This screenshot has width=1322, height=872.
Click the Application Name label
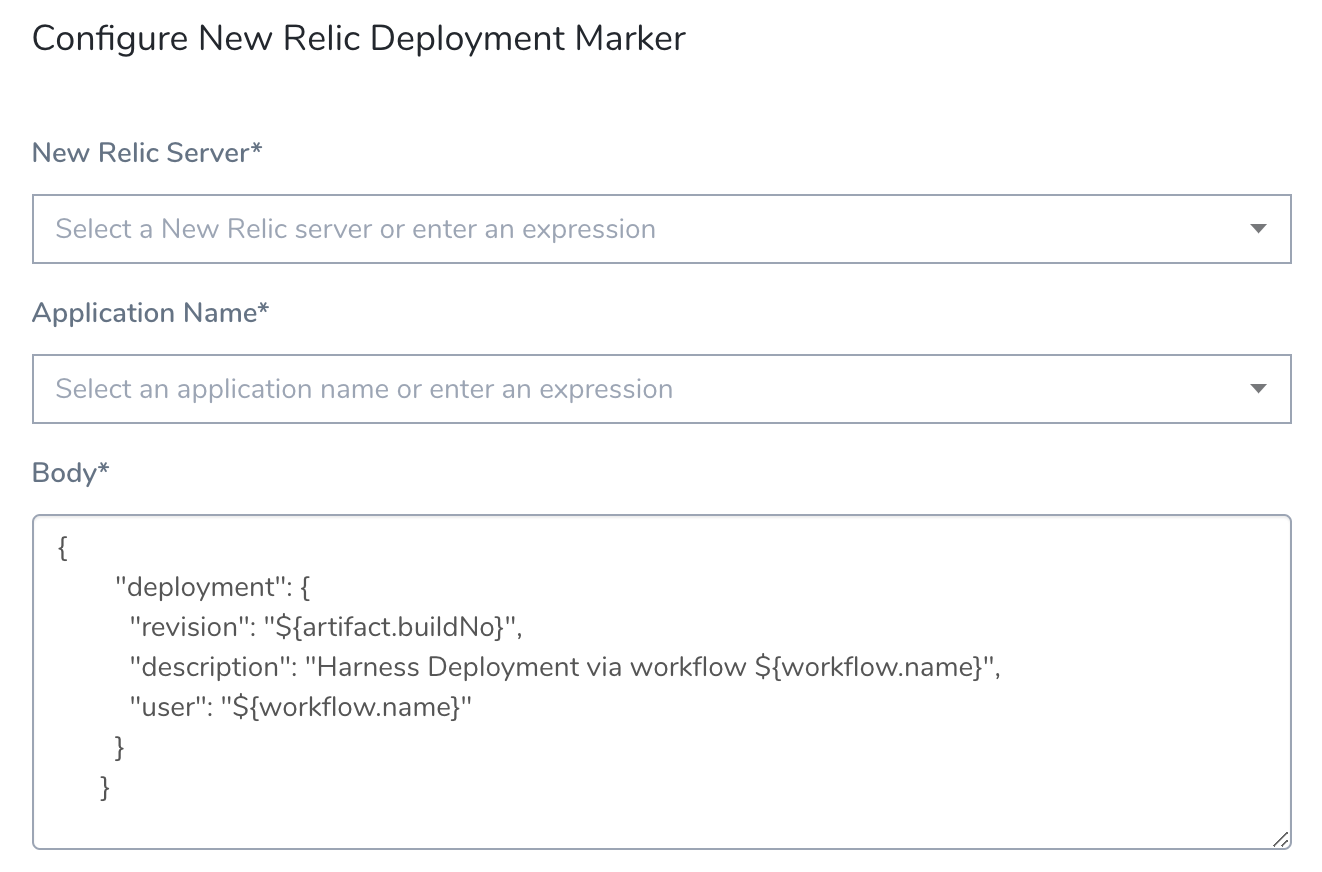(x=151, y=312)
